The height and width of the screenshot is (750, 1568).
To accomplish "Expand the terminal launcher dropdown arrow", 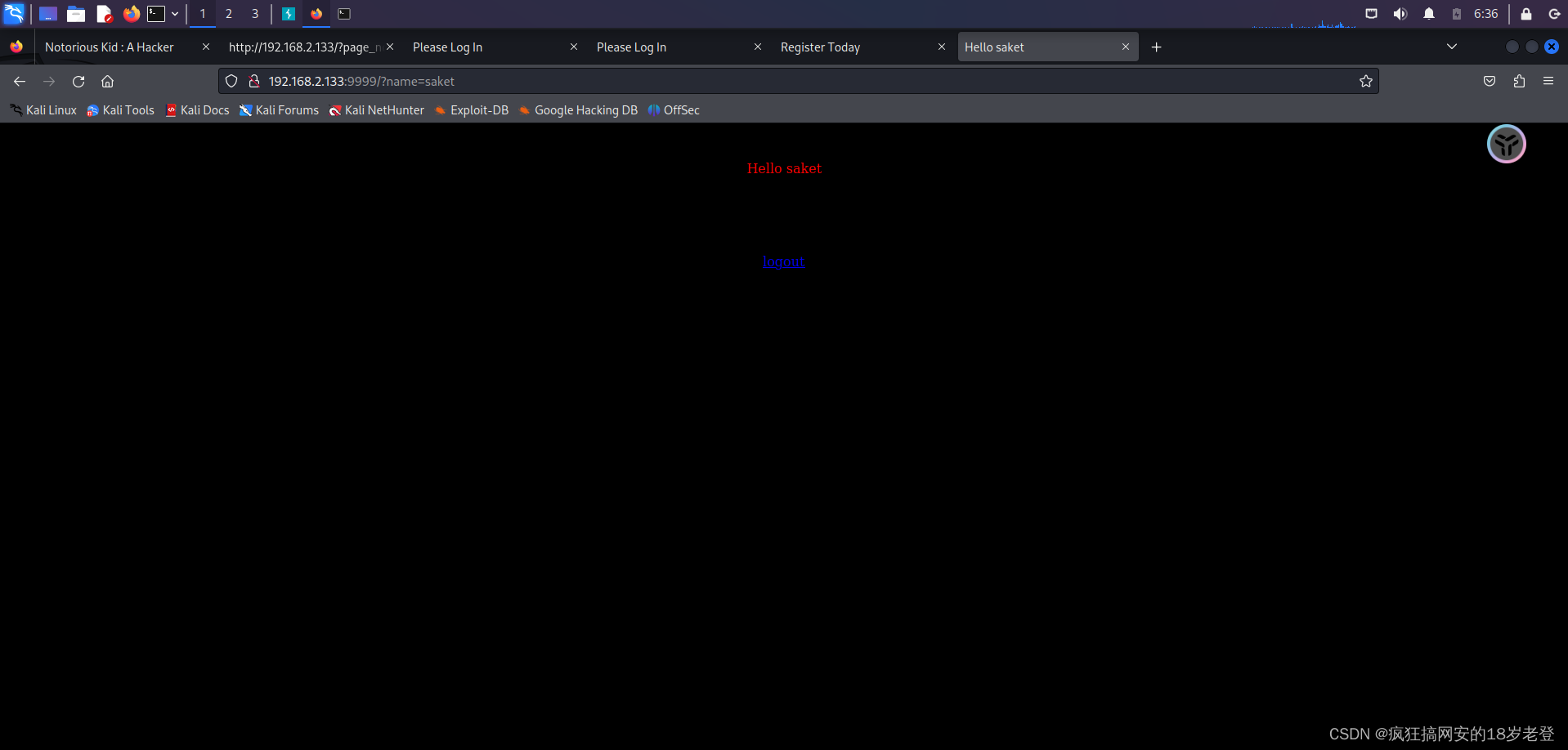I will coord(175,14).
